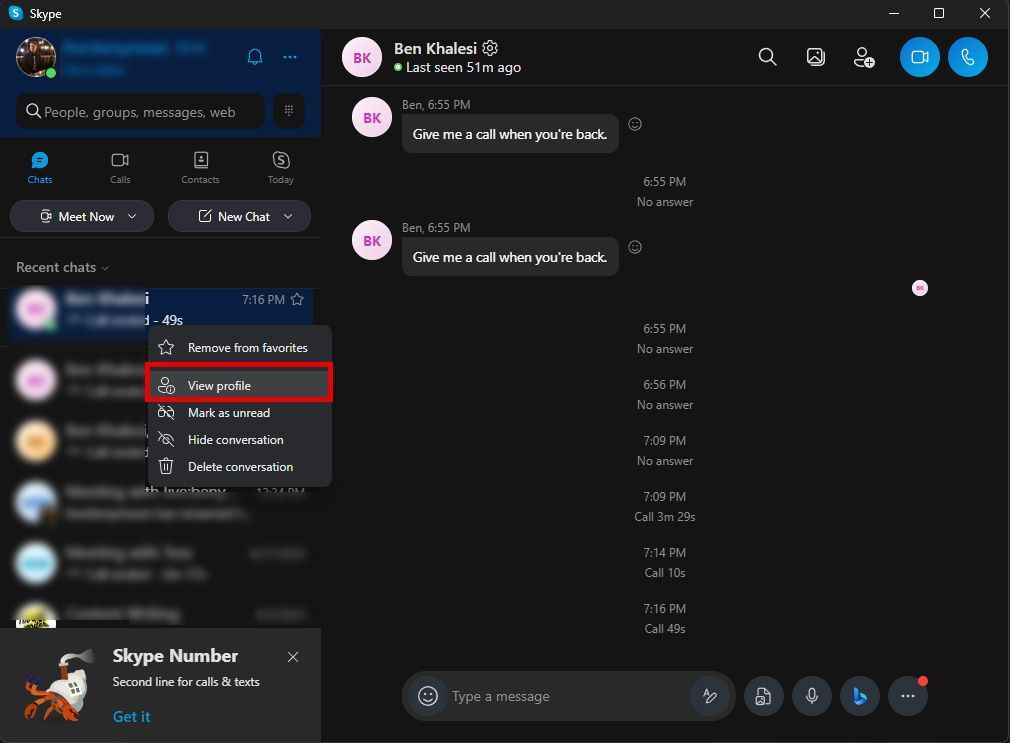Start an audio call
The height and width of the screenshot is (743, 1010).
[x=967, y=57]
